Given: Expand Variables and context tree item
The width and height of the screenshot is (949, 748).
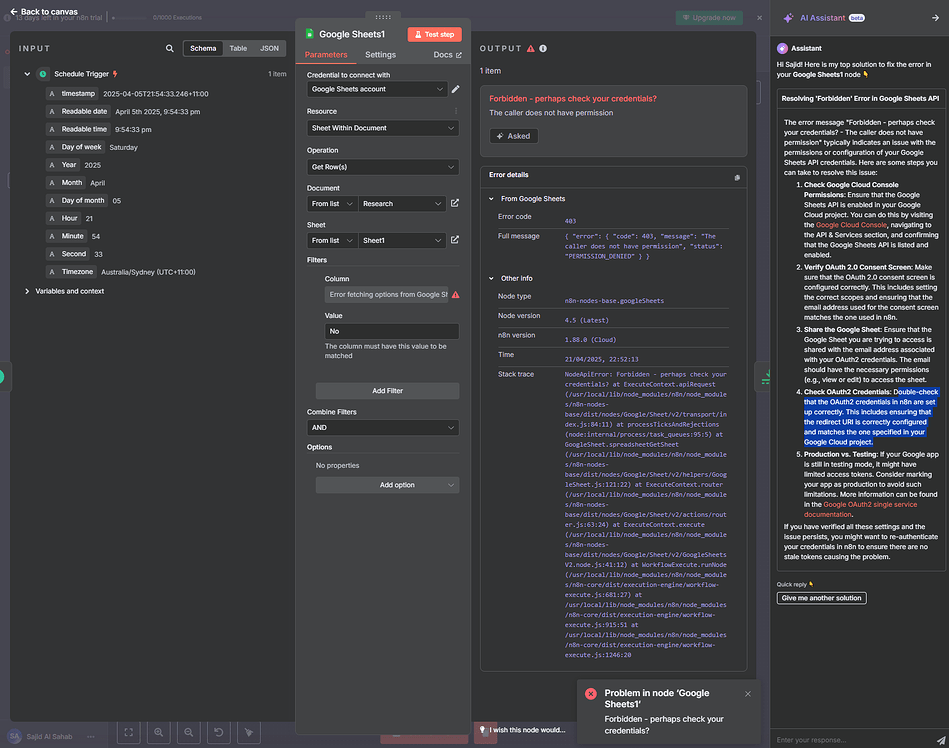Looking at the screenshot, I should 27,291.
